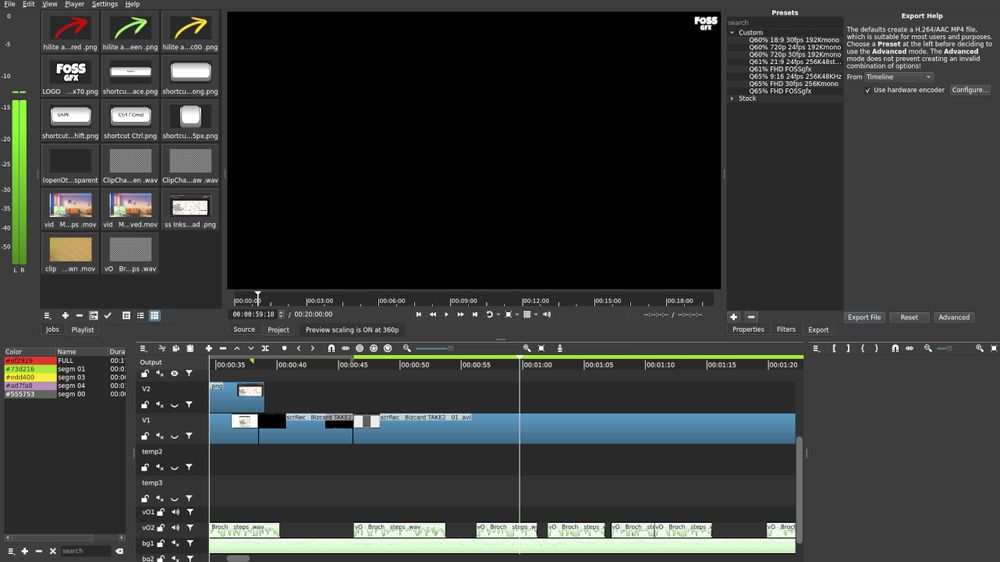Select the red #ef2929 FULL marker
This screenshot has width=1000, height=562.
[x=64, y=360]
